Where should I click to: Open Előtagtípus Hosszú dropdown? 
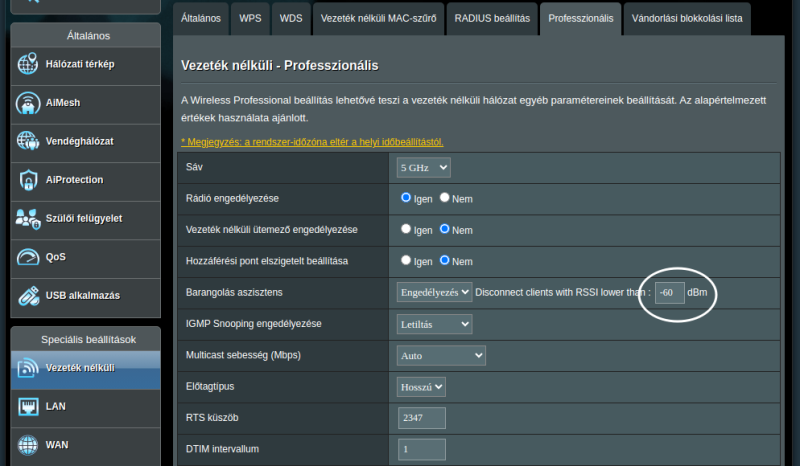point(421,387)
